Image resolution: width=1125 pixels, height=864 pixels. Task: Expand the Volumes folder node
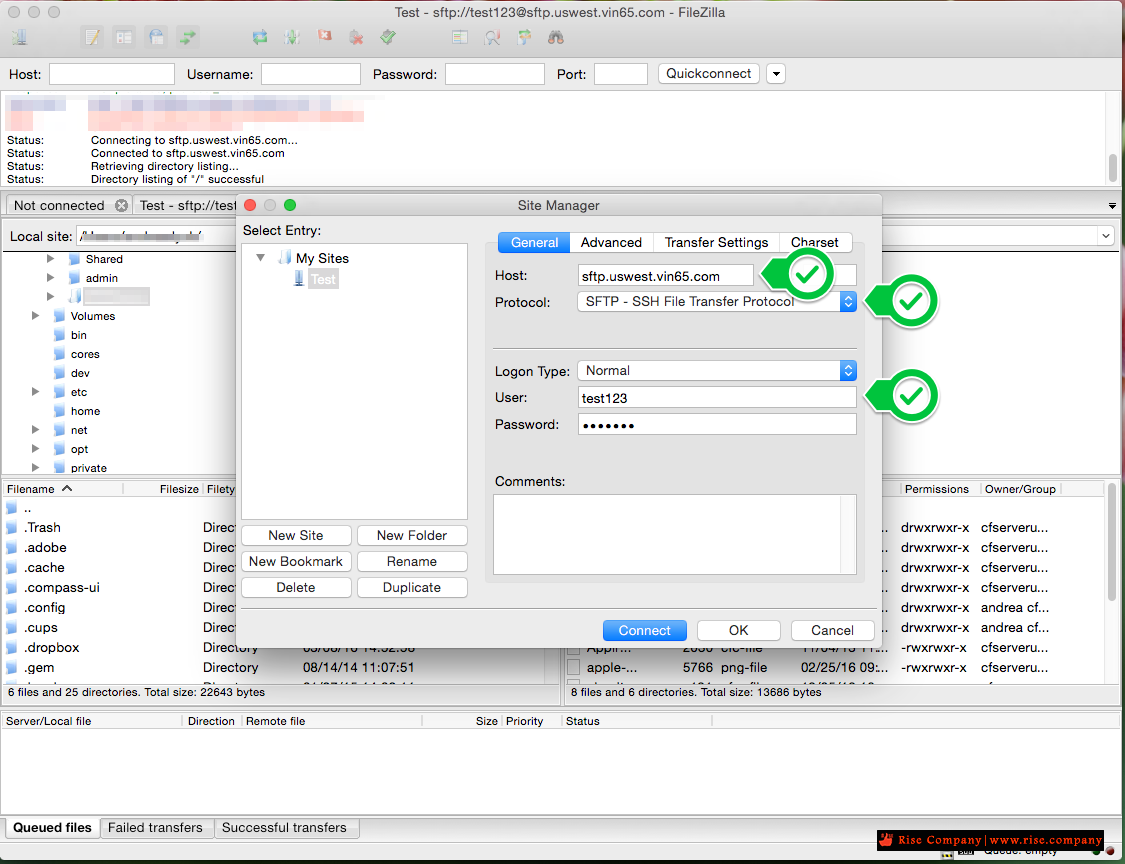35,315
